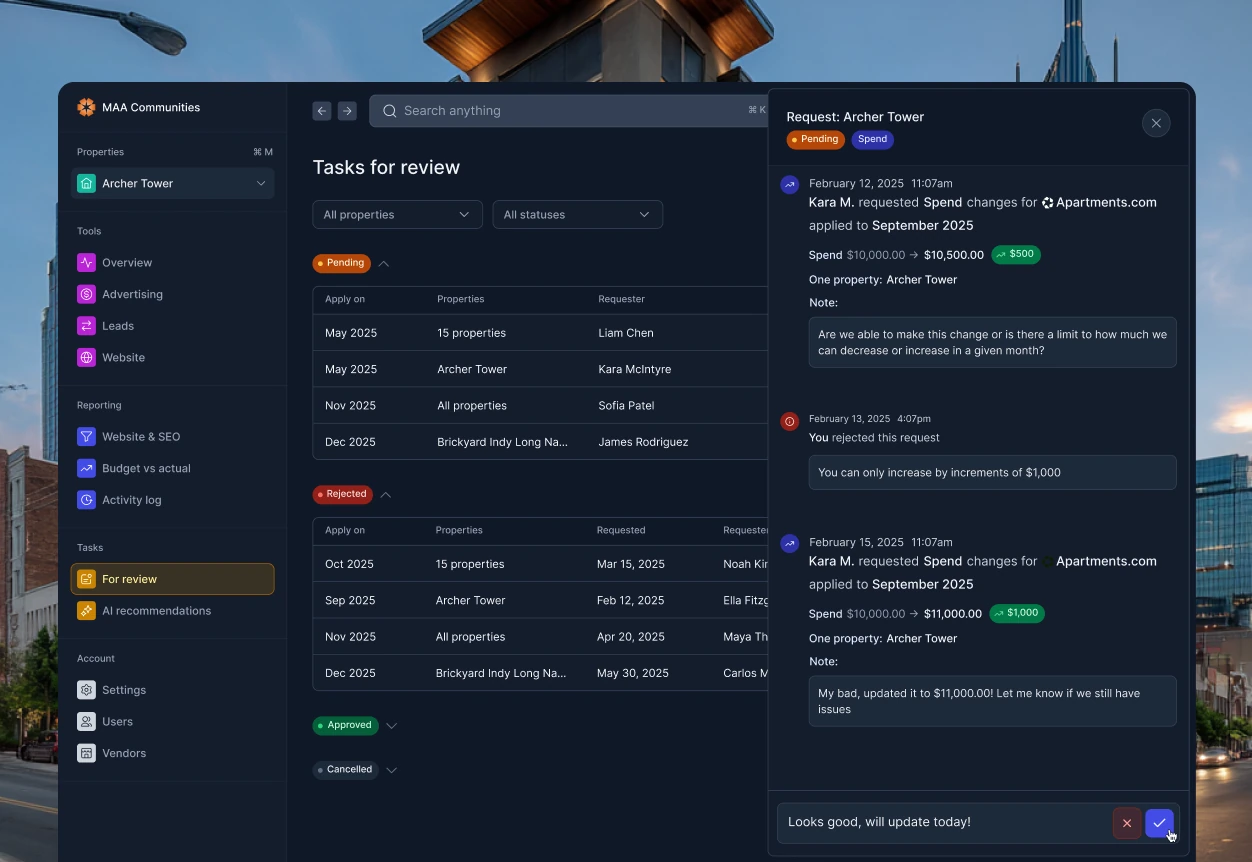Open the Archer Tower property selector

(x=173, y=183)
